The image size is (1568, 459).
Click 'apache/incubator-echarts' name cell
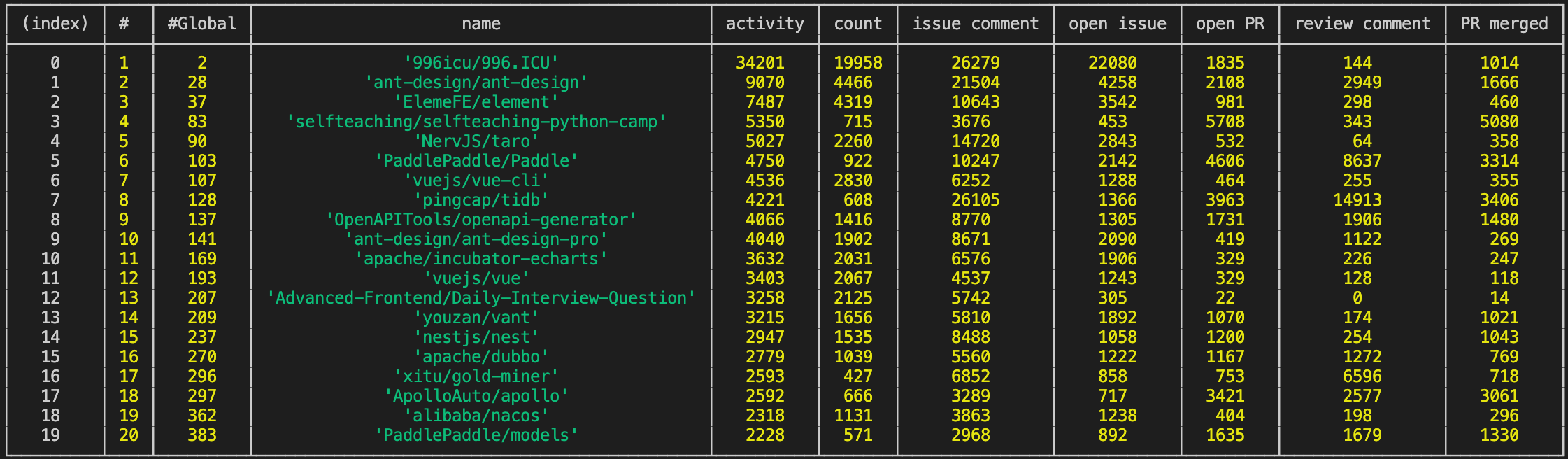[480, 259]
